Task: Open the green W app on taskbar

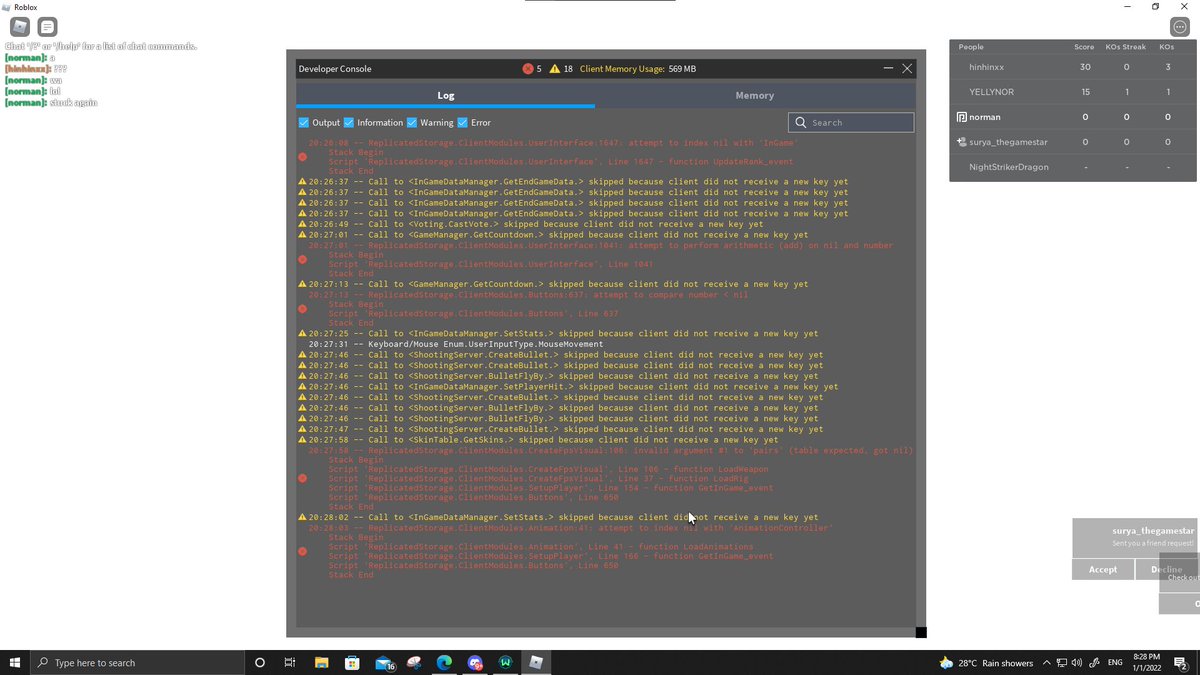Action: click(x=506, y=662)
